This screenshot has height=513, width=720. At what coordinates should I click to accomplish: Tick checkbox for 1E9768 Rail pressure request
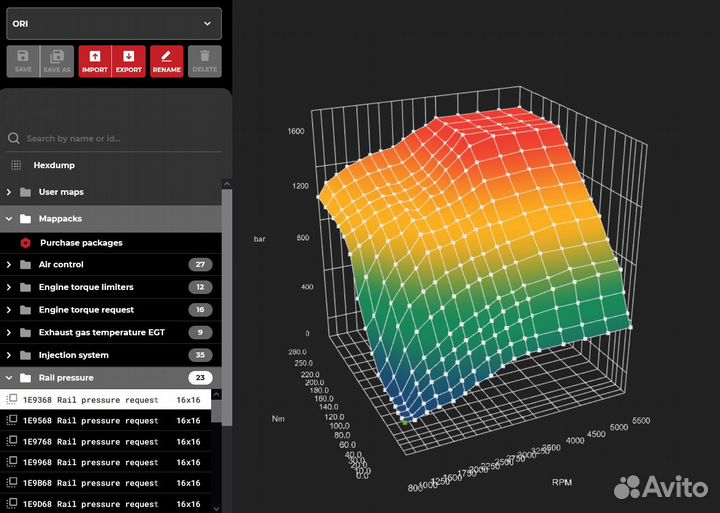[x=12, y=441]
